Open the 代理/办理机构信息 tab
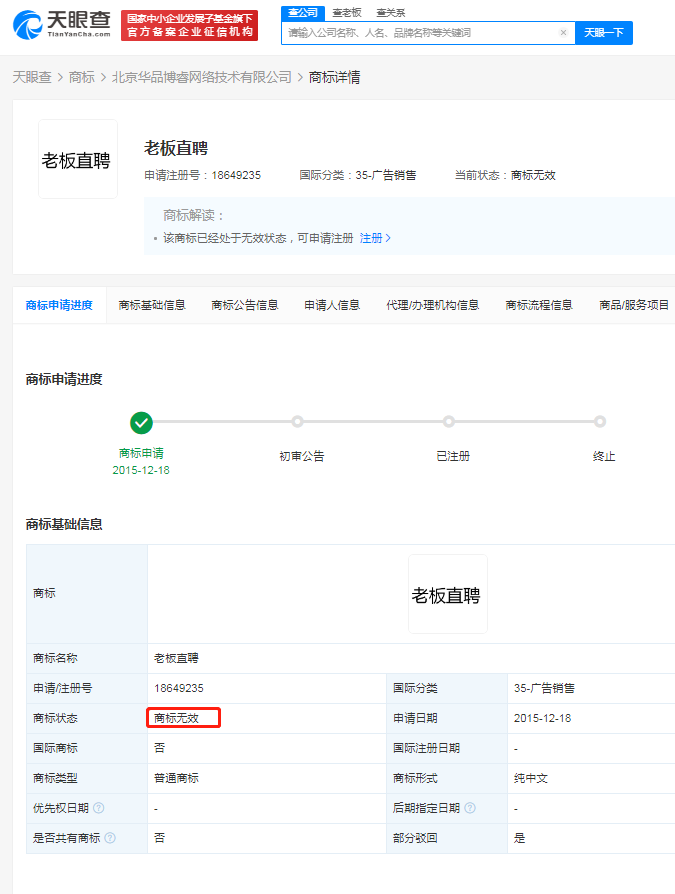The image size is (675, 894). point(433,305)
